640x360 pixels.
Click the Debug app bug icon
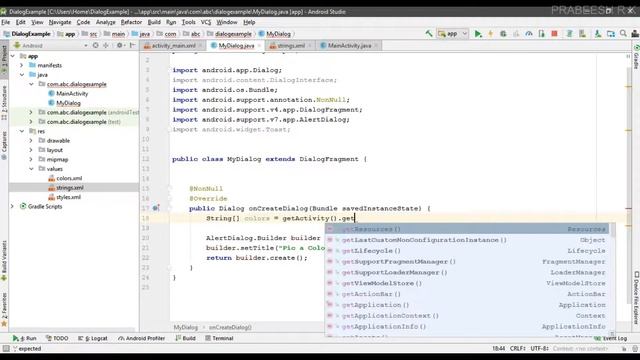tap(503, 34)
